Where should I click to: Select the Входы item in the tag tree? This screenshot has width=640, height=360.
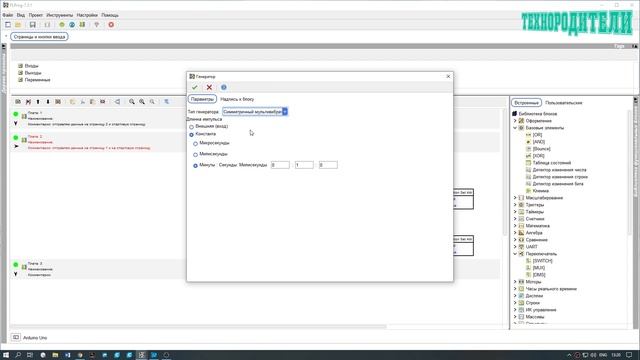31,66
